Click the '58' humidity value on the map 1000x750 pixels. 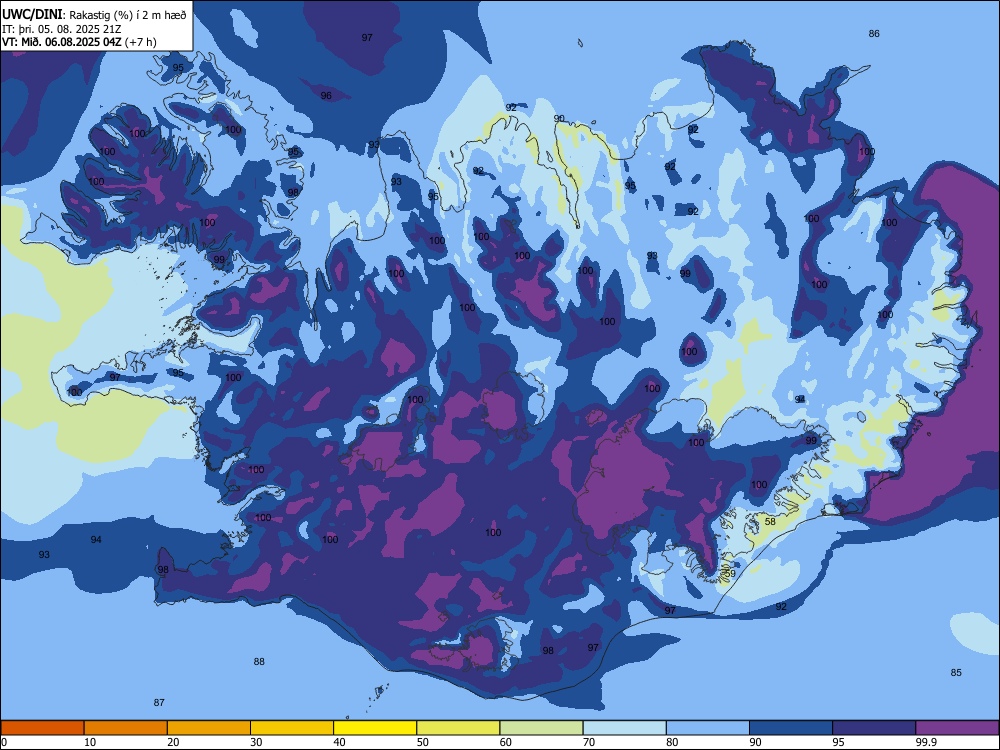pos(770,522)
